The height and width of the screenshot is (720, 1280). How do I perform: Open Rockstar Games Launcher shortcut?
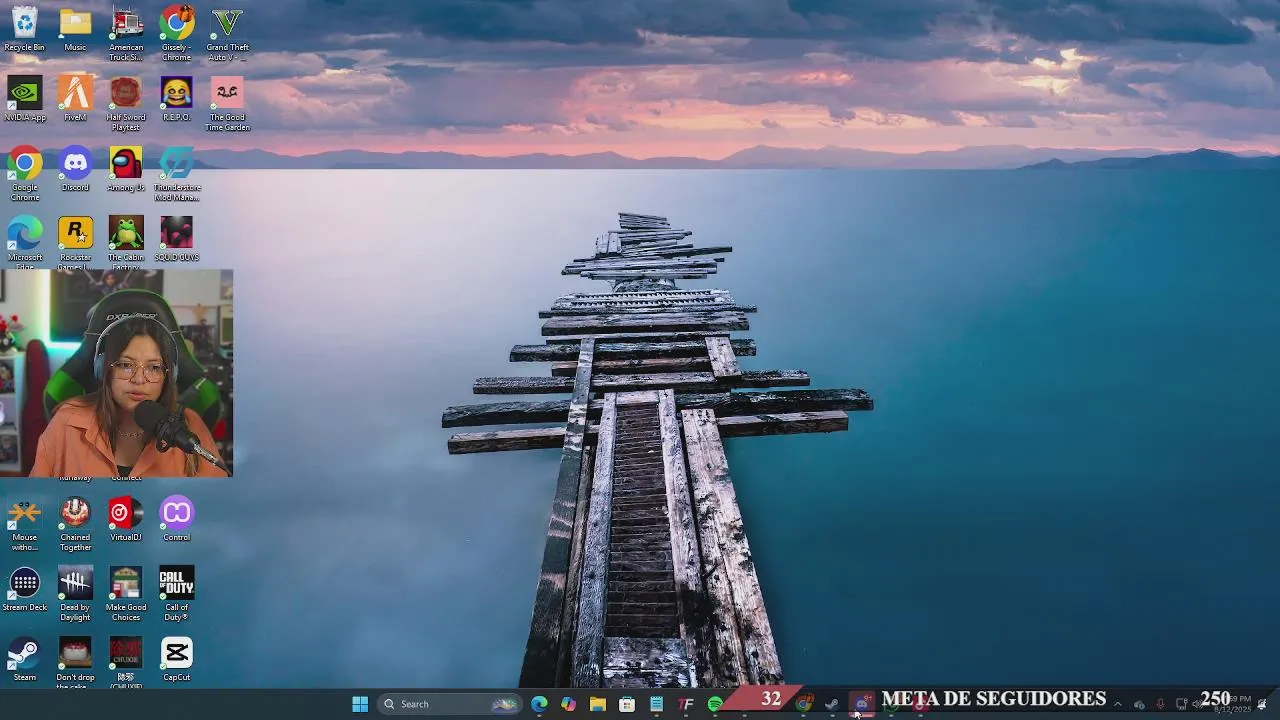(x=75, y=243)
